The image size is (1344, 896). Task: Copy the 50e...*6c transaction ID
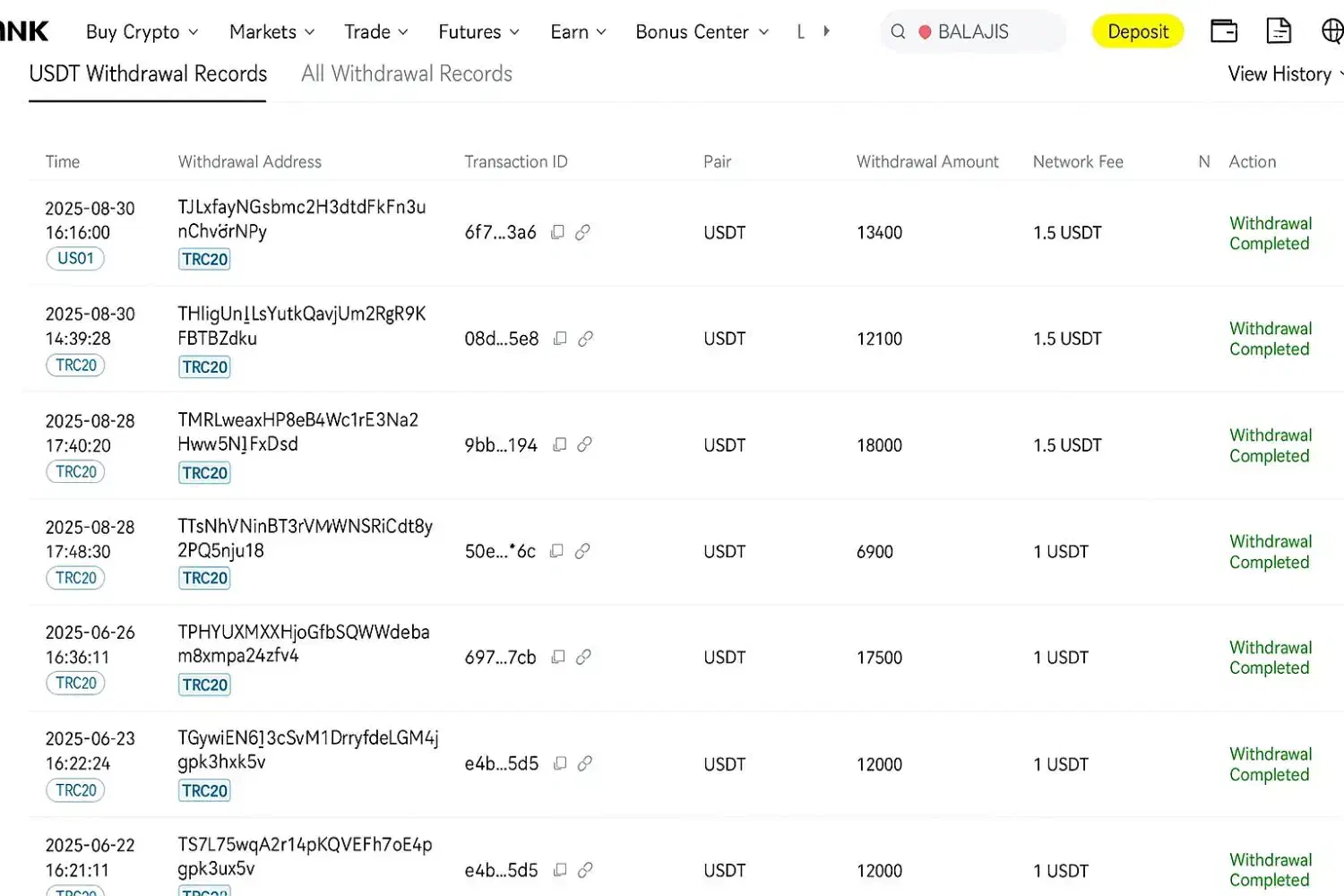point(556,551)
